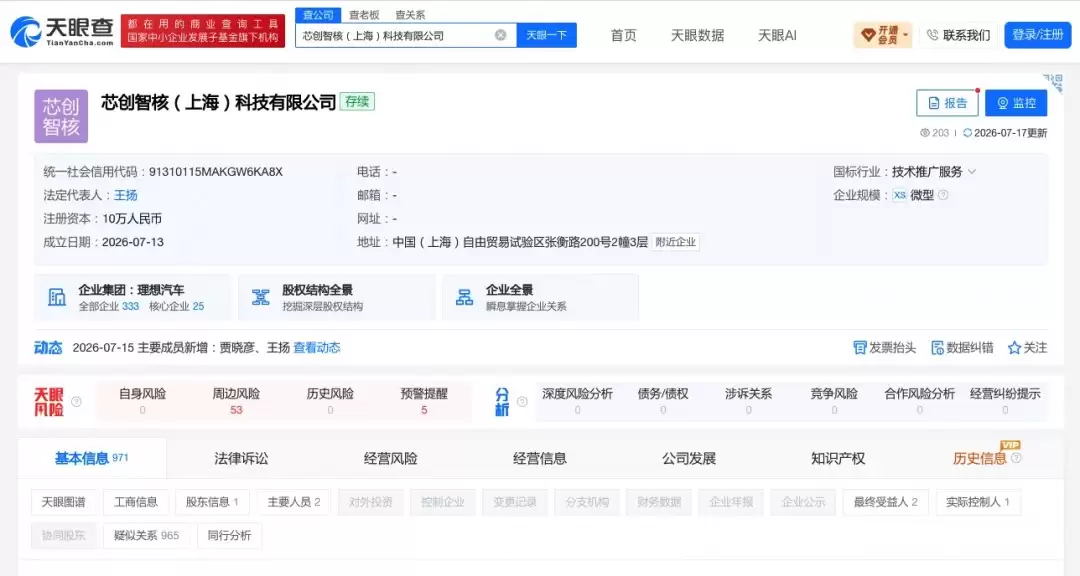Open 涉诉关系 analysis item

click(749, 401)
